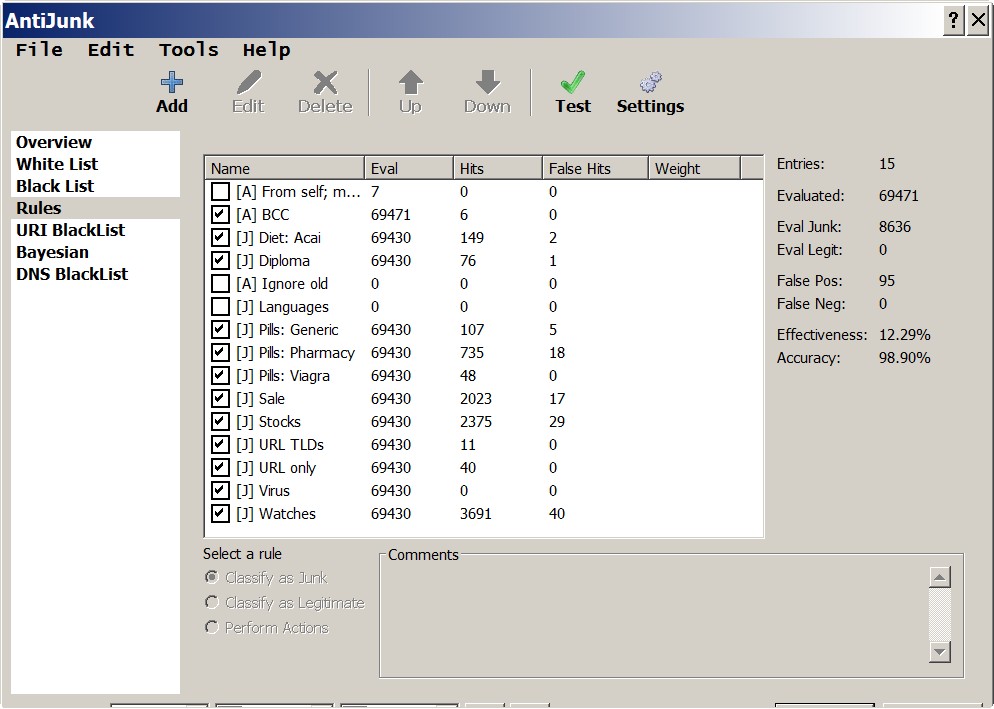
Task: Select URI BlackList in the sidebar
Action: (70, 230)
